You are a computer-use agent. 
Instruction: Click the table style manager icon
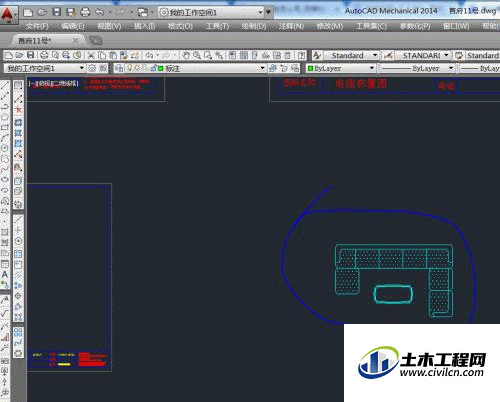click(x=459, y=55)
